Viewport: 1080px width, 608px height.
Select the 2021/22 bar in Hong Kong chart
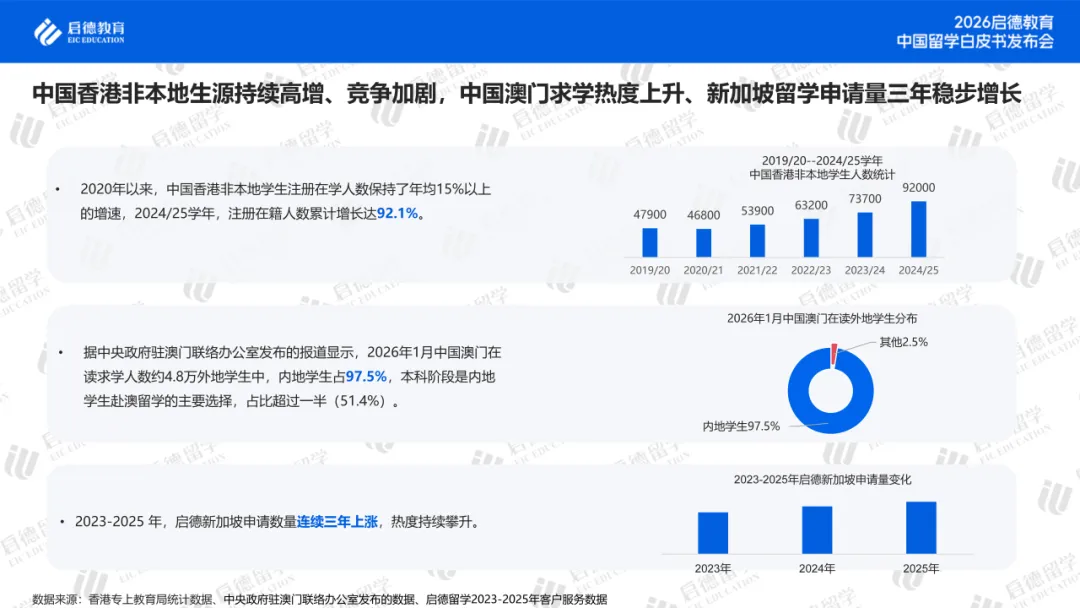(757, 241)
